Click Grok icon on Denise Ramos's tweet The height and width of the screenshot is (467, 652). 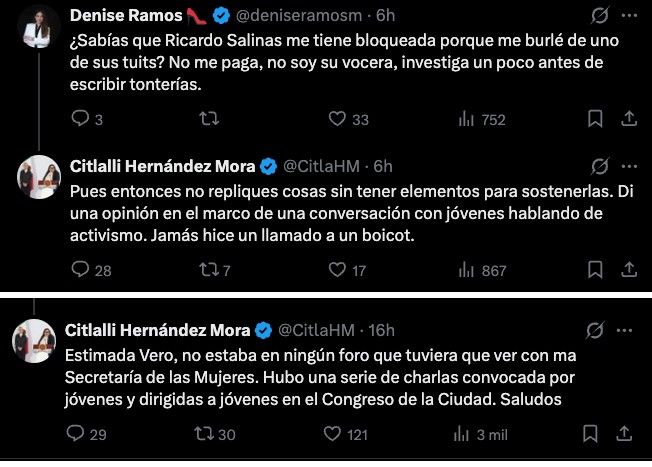pos(601,16)
